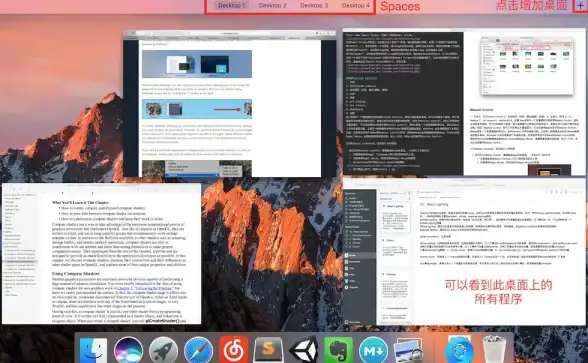Image resolution: width=588 pixels, height=363 pixels.
Task: Open the Trash in the Dock
Action: click(494, 350)
